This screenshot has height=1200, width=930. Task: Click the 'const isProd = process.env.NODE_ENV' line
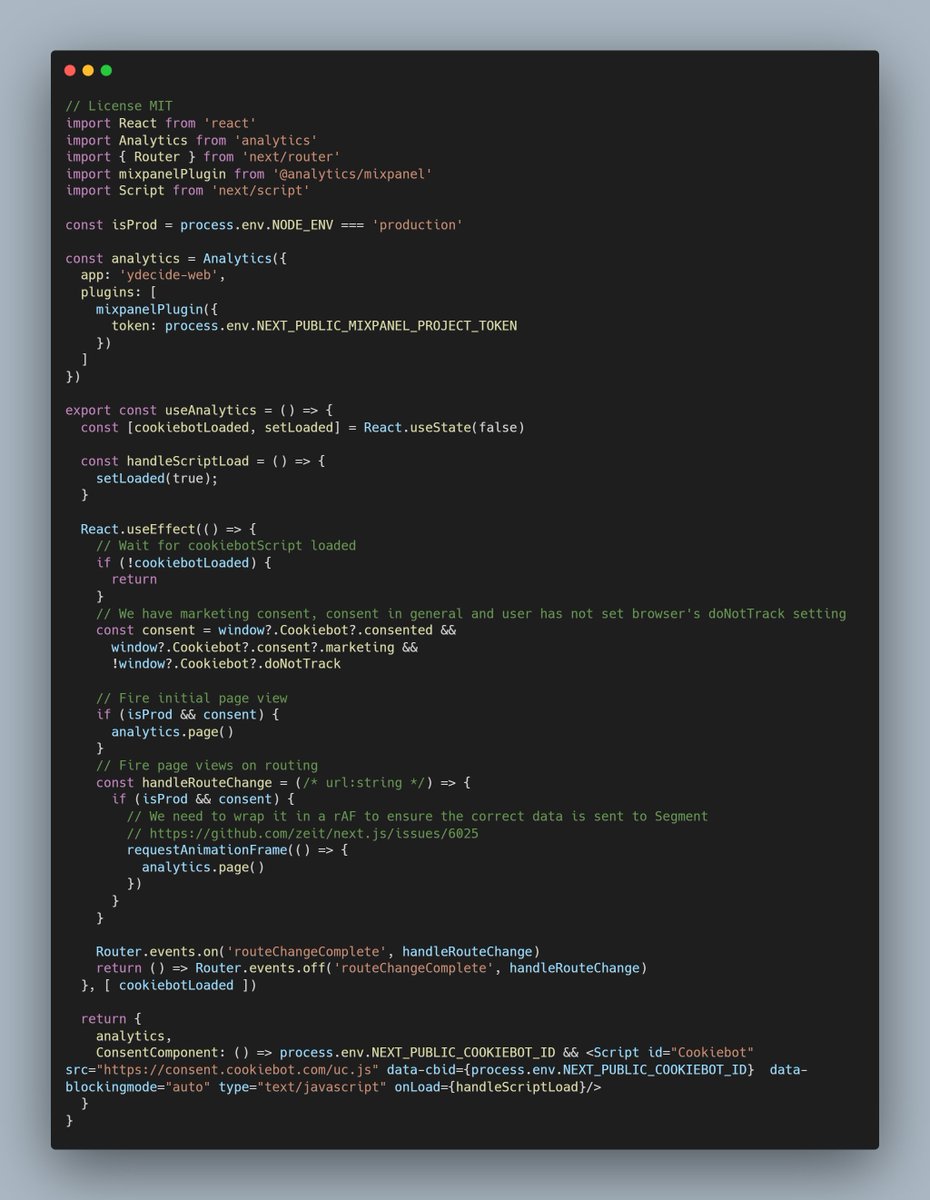click(x=264, y=225)
